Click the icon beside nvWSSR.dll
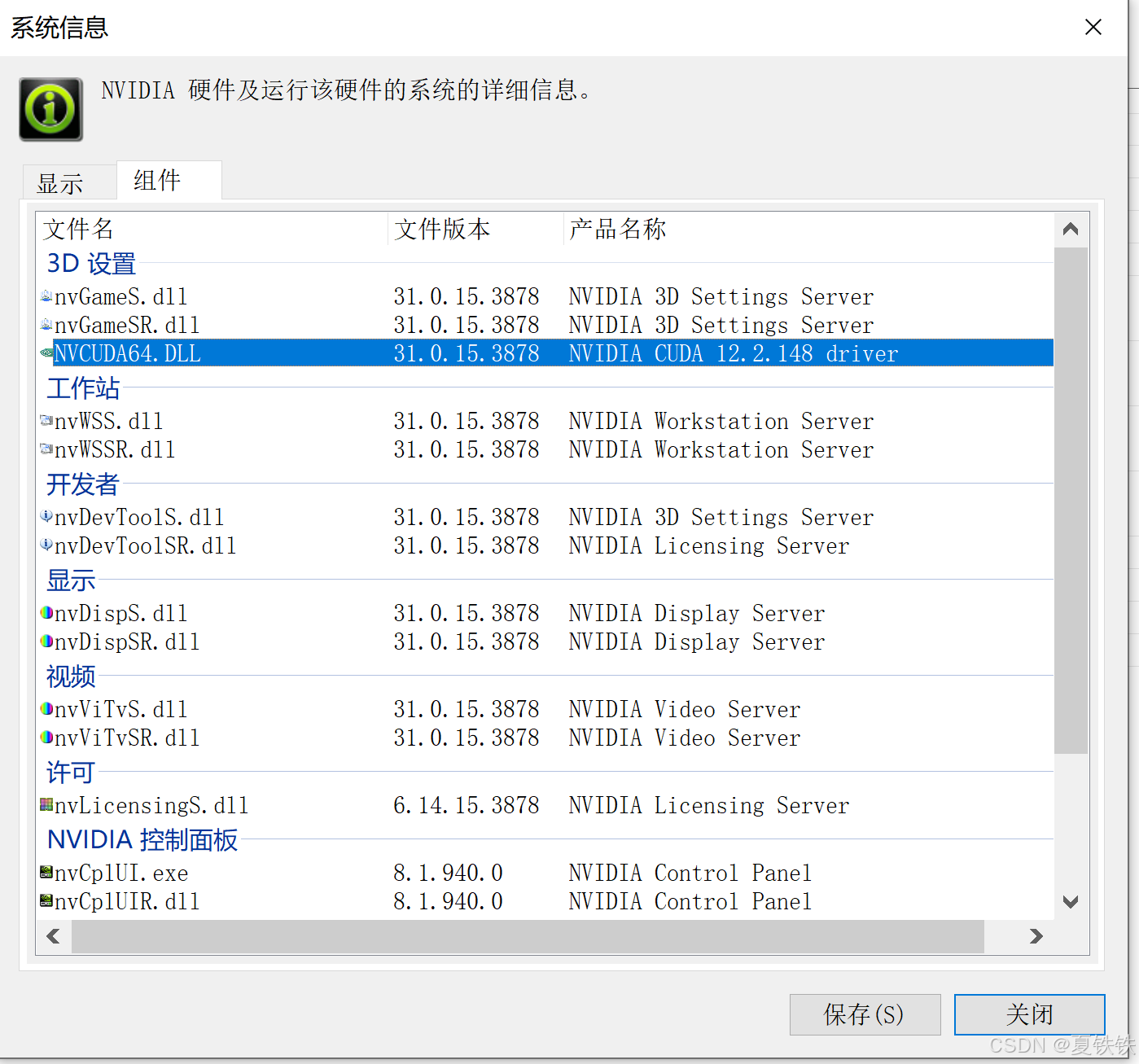 pos(46,449)
